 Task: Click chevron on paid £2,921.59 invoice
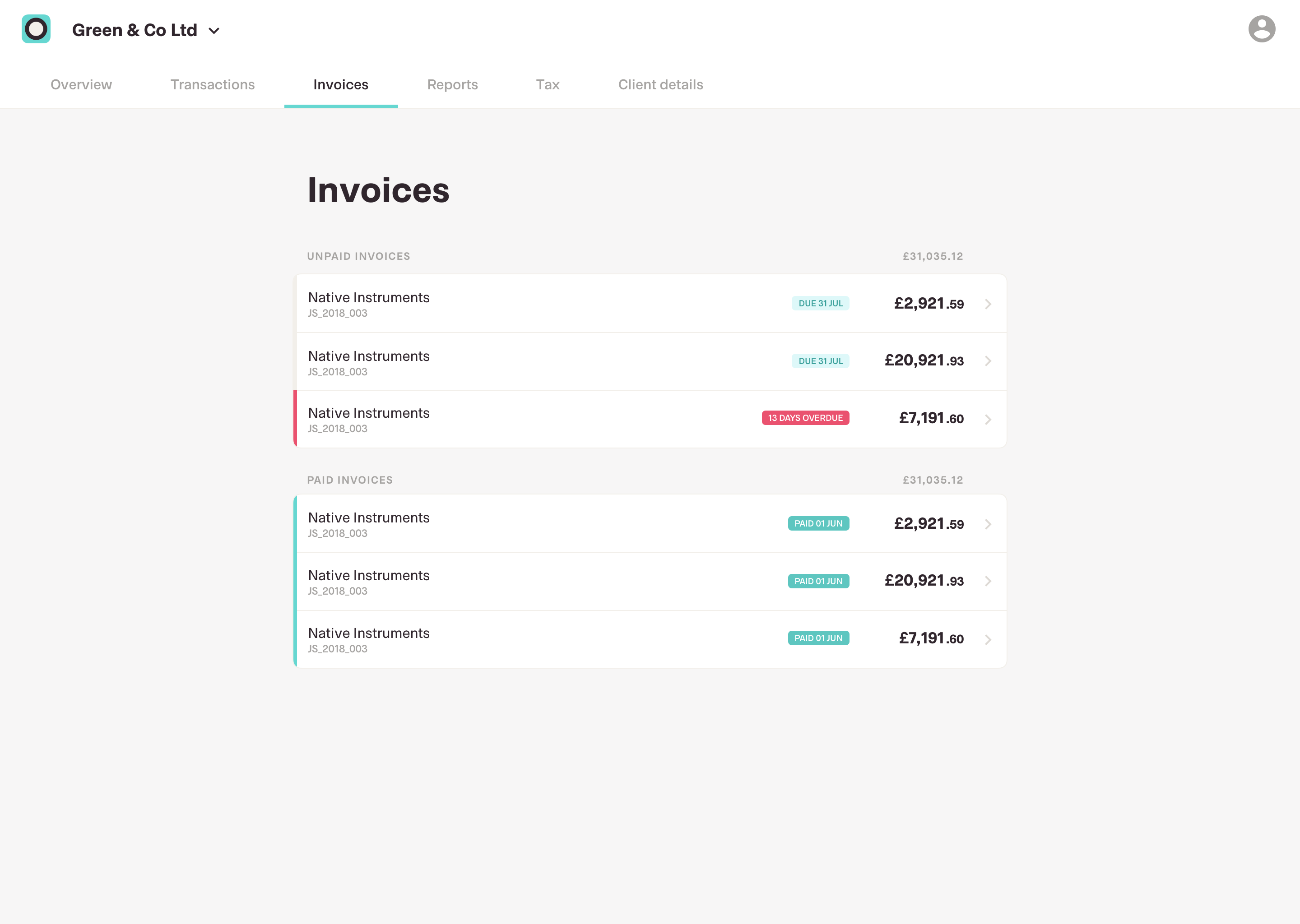(988, 524)
